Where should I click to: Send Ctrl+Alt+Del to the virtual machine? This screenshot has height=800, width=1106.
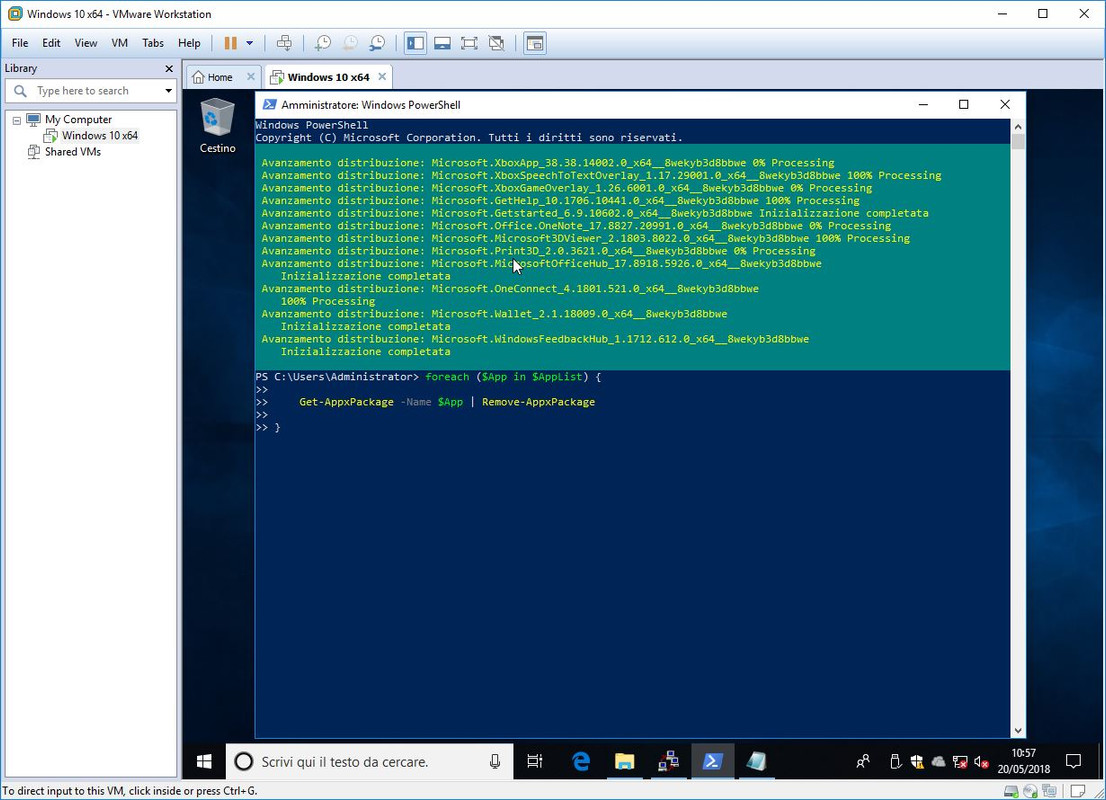(284, 43)
